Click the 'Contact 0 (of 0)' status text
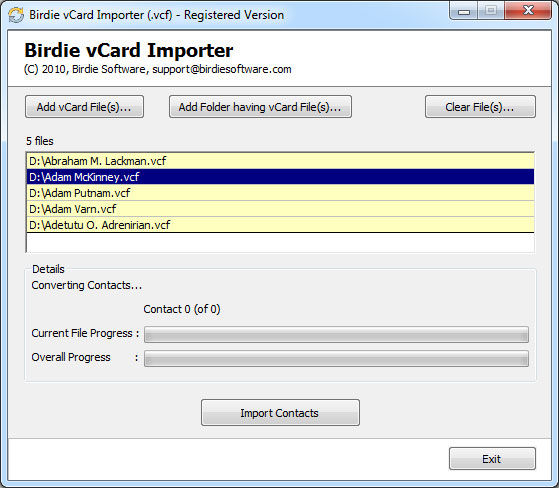Screen dimensions: 559x488 pos(182,309)
